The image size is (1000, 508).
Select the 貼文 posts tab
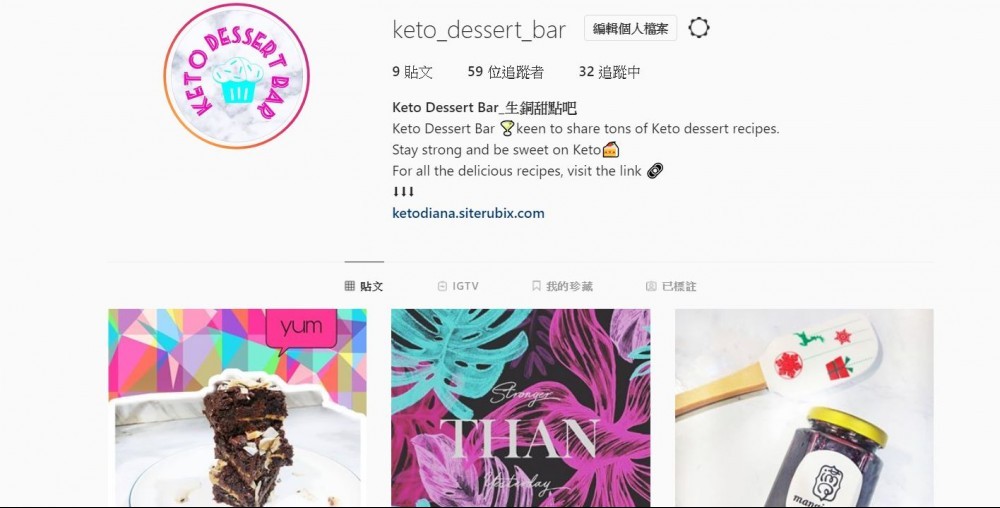364,286
